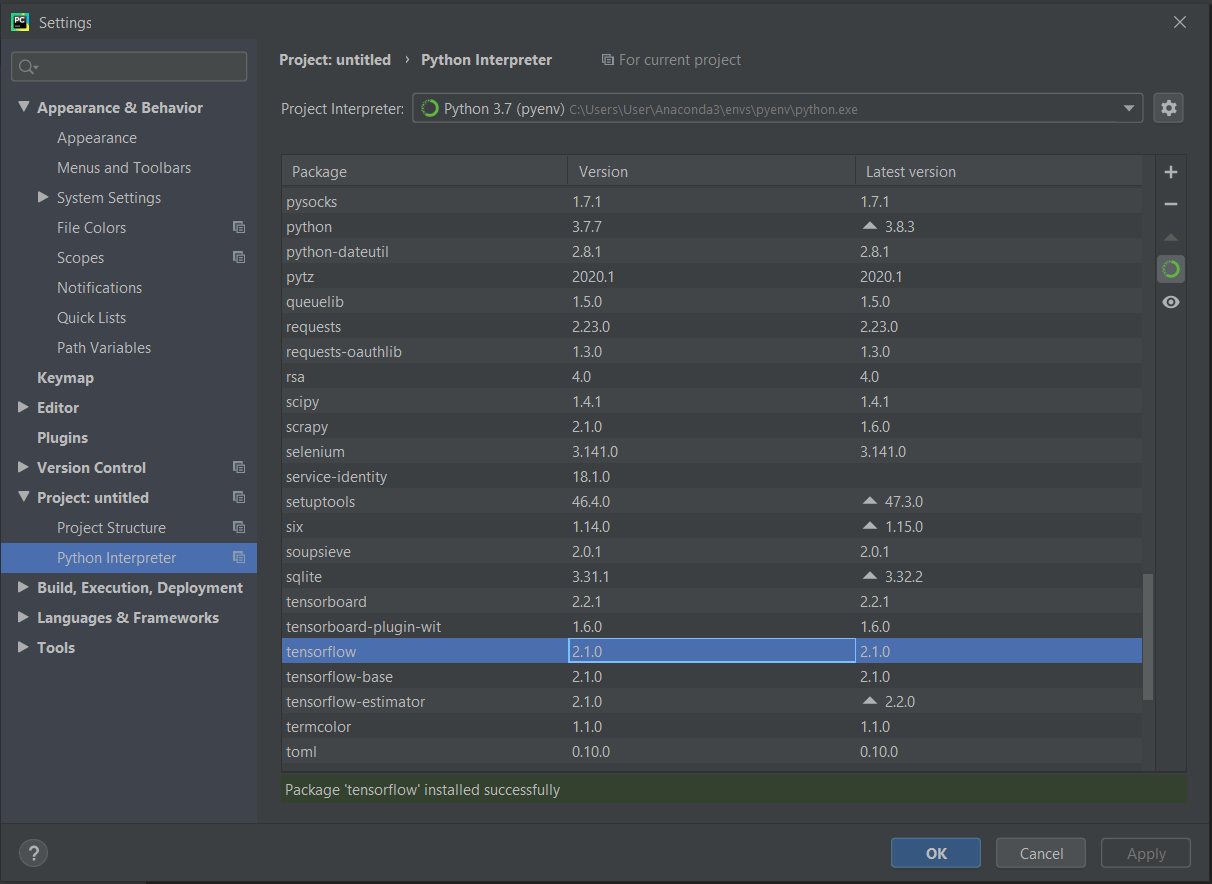Click the python 3.8.3 update arrow indicator
The image size is (1212, 884).
[x=869, y=227]
